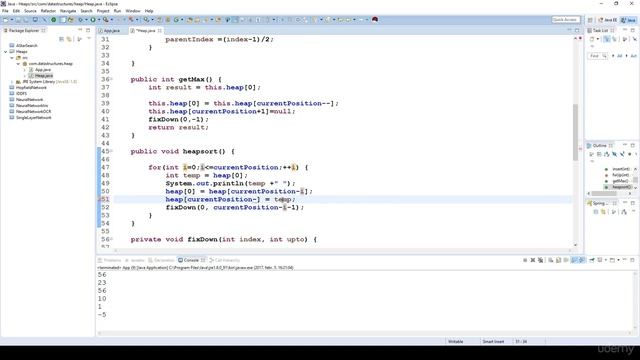Open the New button dropdown arrow
This screenshot has width=640, height=360.
pos(12,20)
